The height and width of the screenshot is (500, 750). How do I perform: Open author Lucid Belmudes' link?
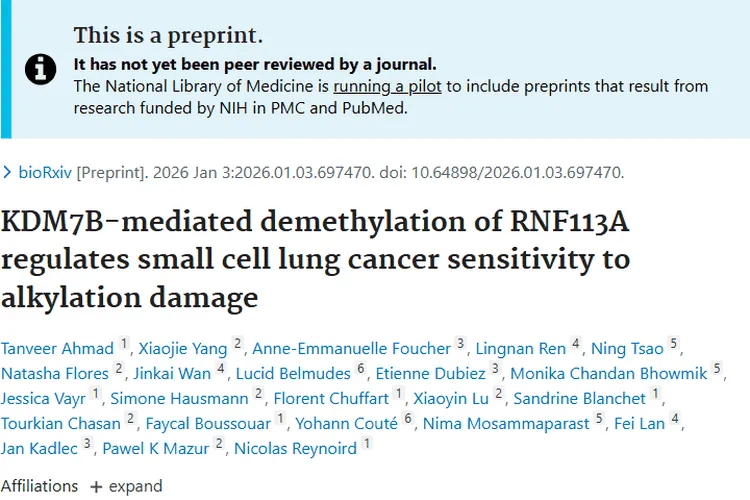pyautogui.click(x=294, y=373)
